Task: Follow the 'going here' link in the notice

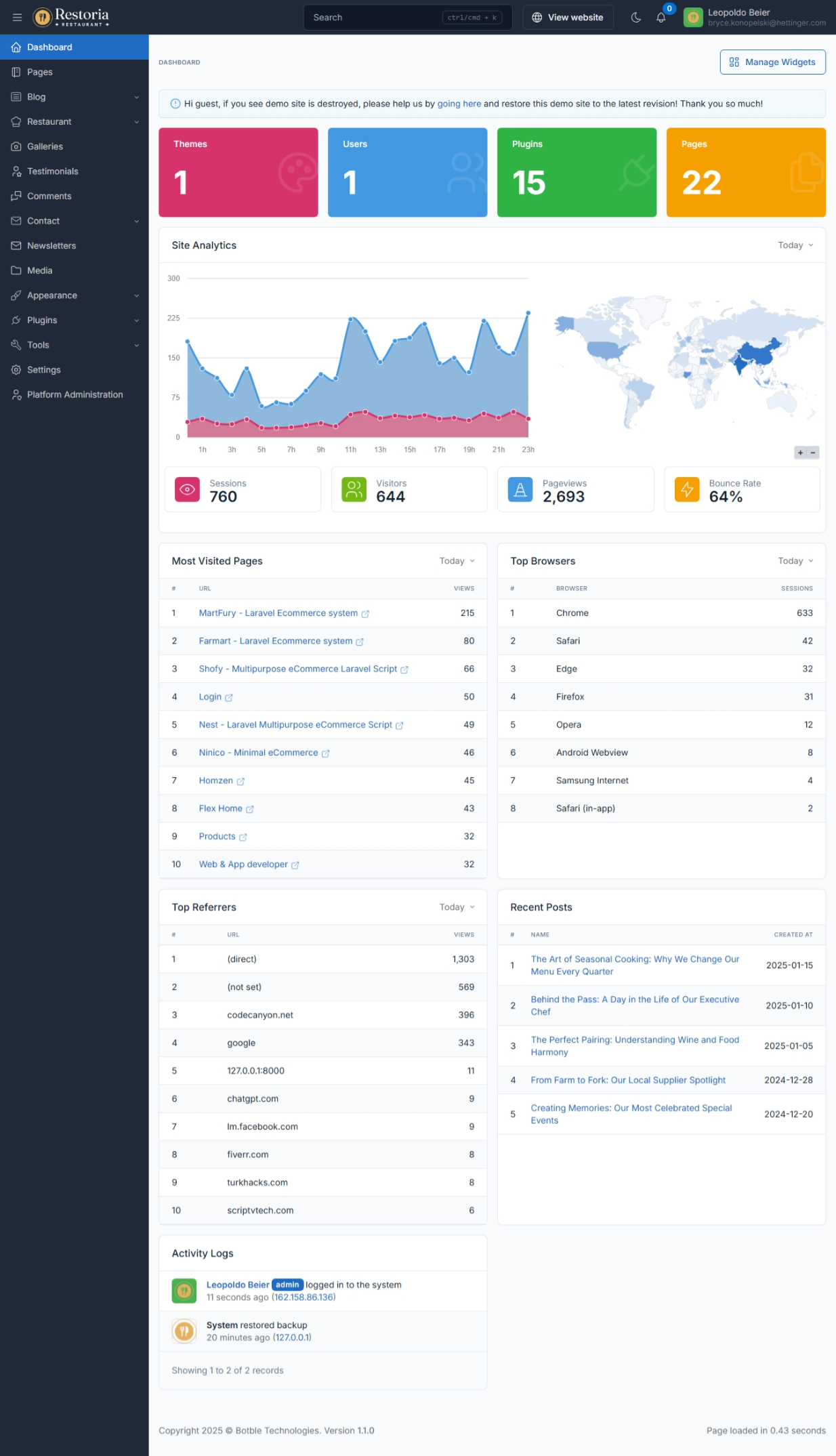Action: [459, 104]
